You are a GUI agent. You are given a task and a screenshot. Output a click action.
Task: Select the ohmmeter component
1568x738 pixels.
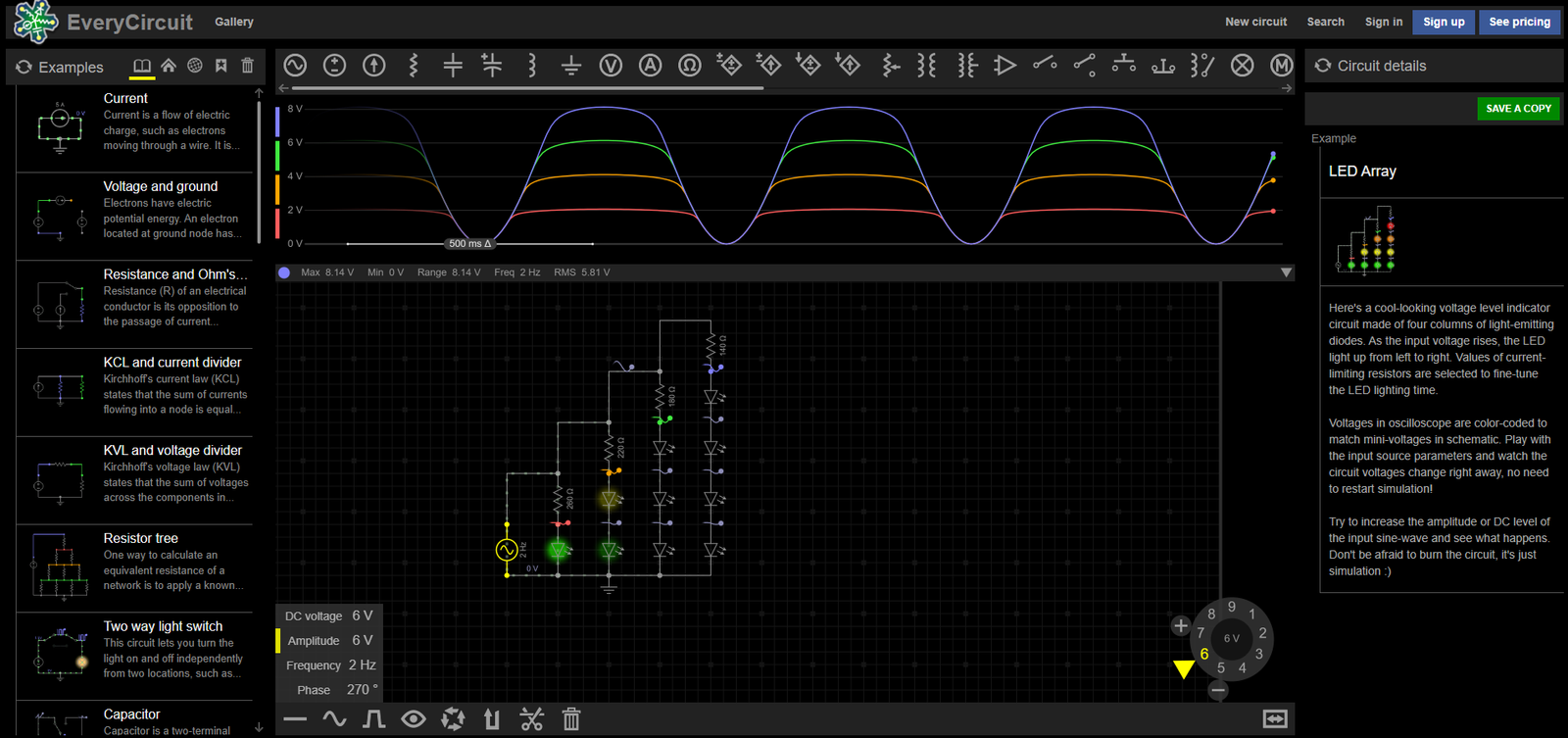point(690,66)
